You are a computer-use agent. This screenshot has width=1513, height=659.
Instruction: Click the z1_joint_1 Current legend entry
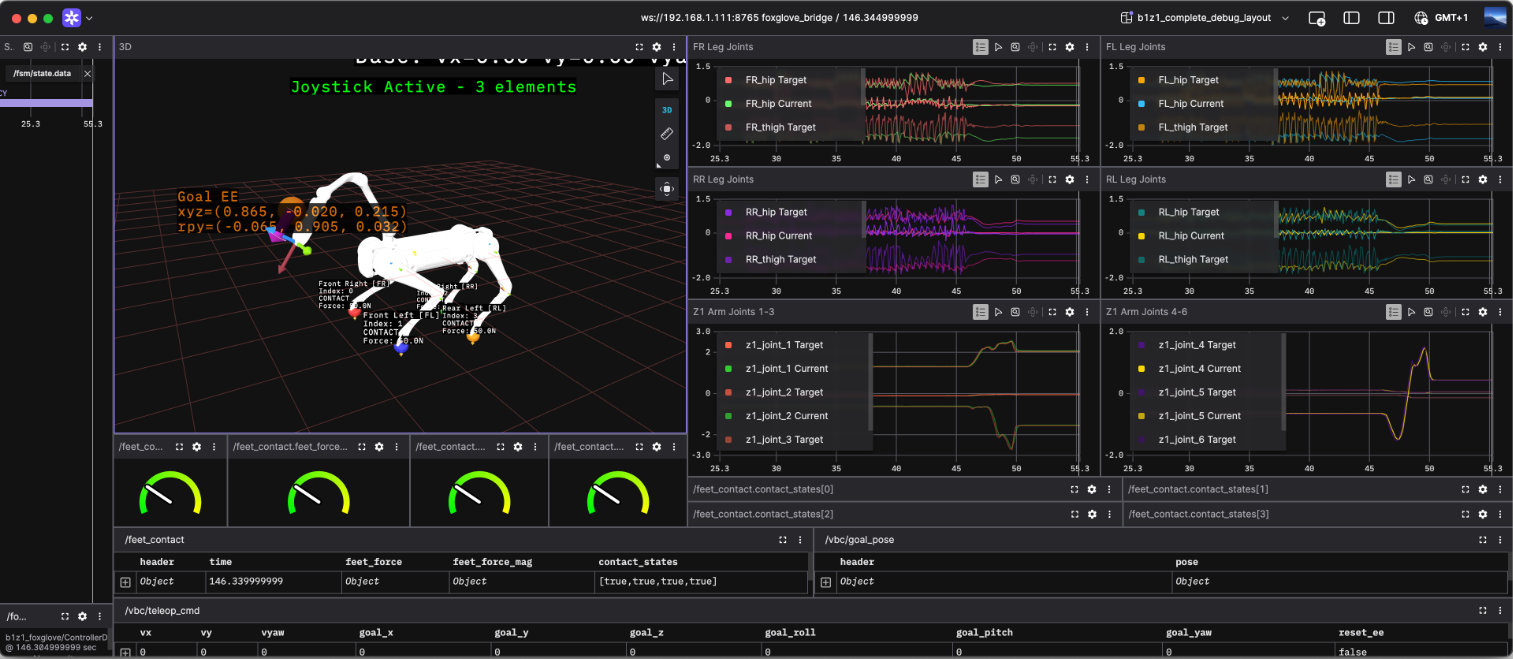point(786,369)
